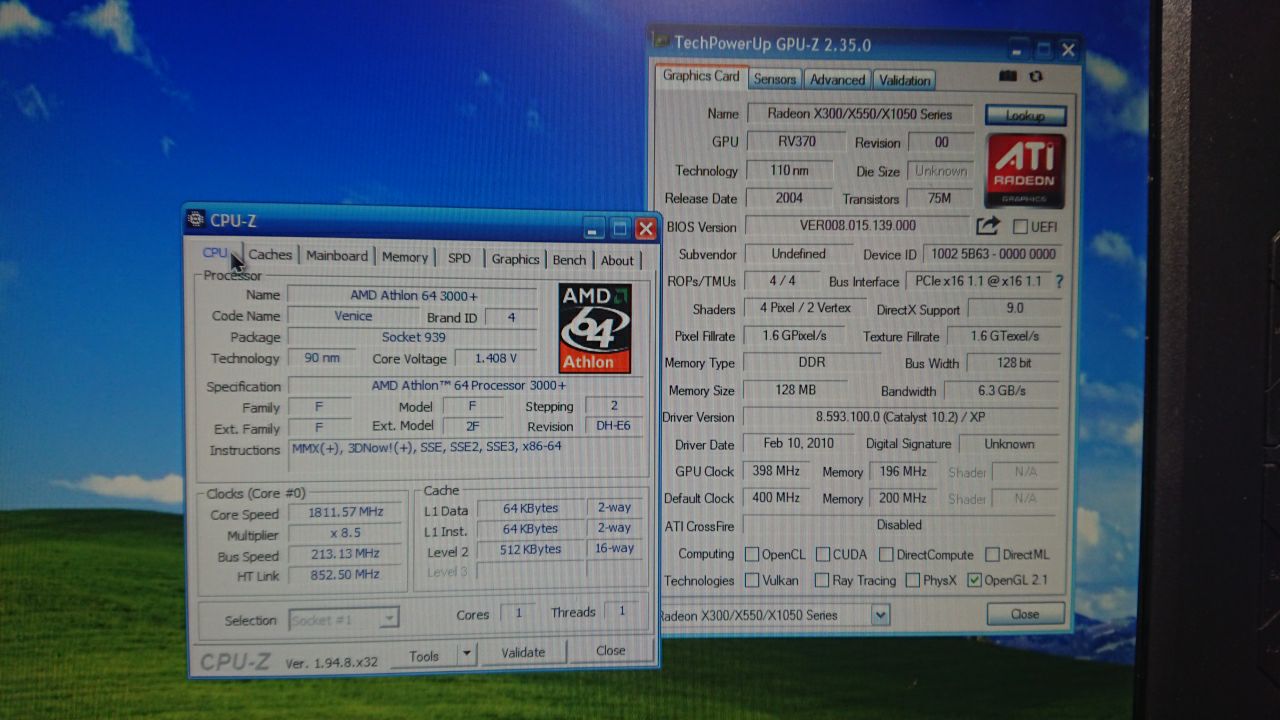This screenshot has width=1280, height=720.
Task: Select the CPU tab in CPU-Z
Action: coord(215,253)
